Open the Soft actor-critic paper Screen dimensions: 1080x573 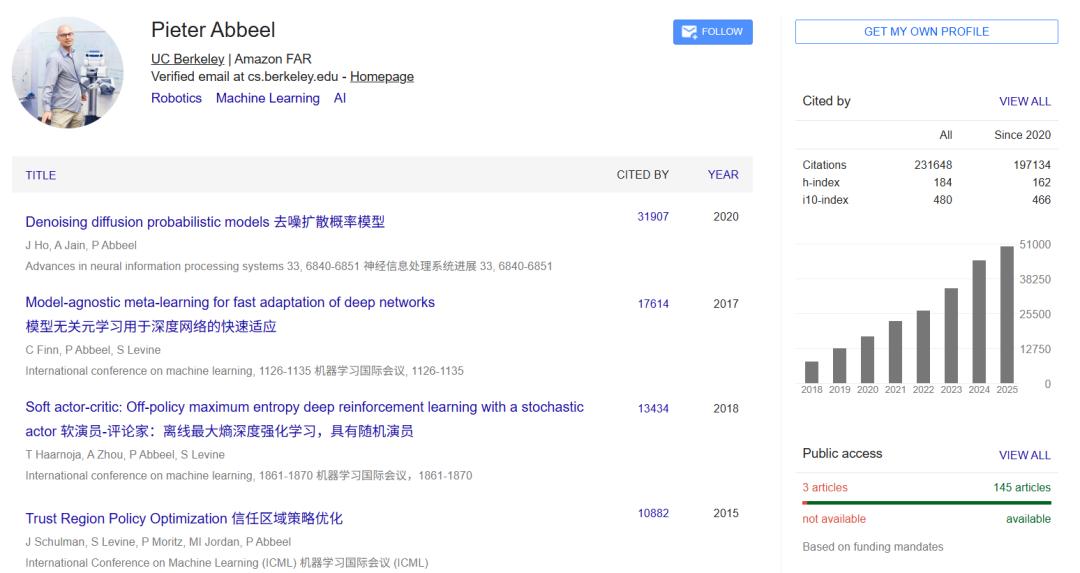pos(304,408)
